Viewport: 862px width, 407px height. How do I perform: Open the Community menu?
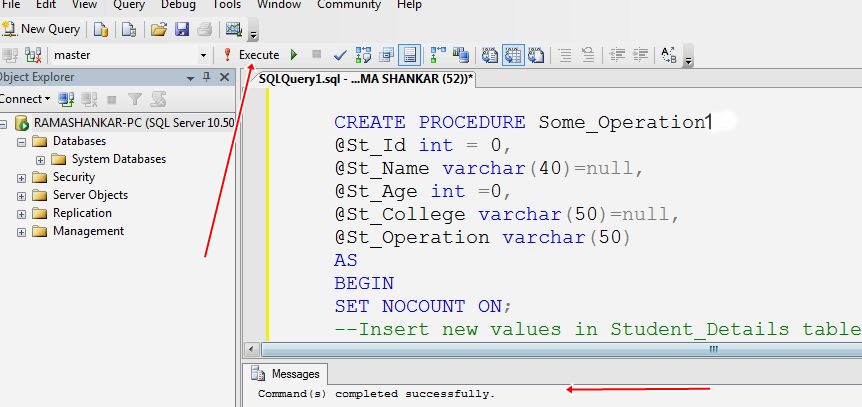tap(349, 5)
